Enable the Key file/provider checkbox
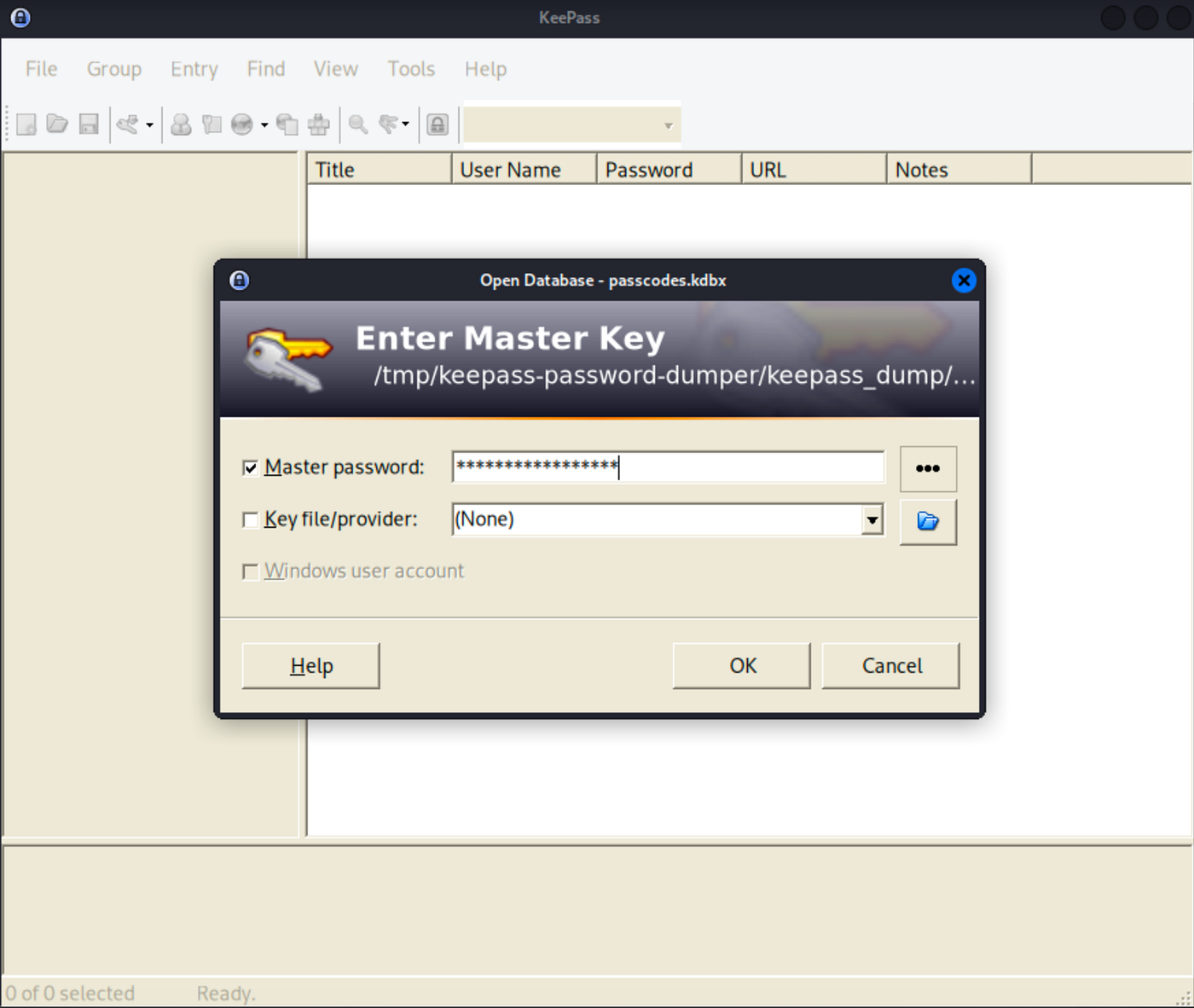The width and height of the screenshot is (1194, 1008). (x=250, y=519)
